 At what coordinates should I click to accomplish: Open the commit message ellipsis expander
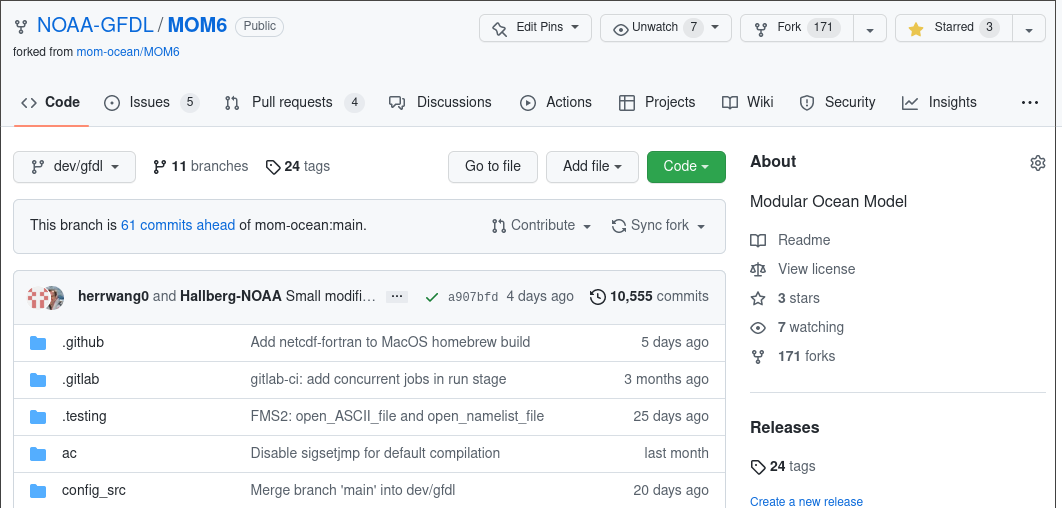[397, 297]
